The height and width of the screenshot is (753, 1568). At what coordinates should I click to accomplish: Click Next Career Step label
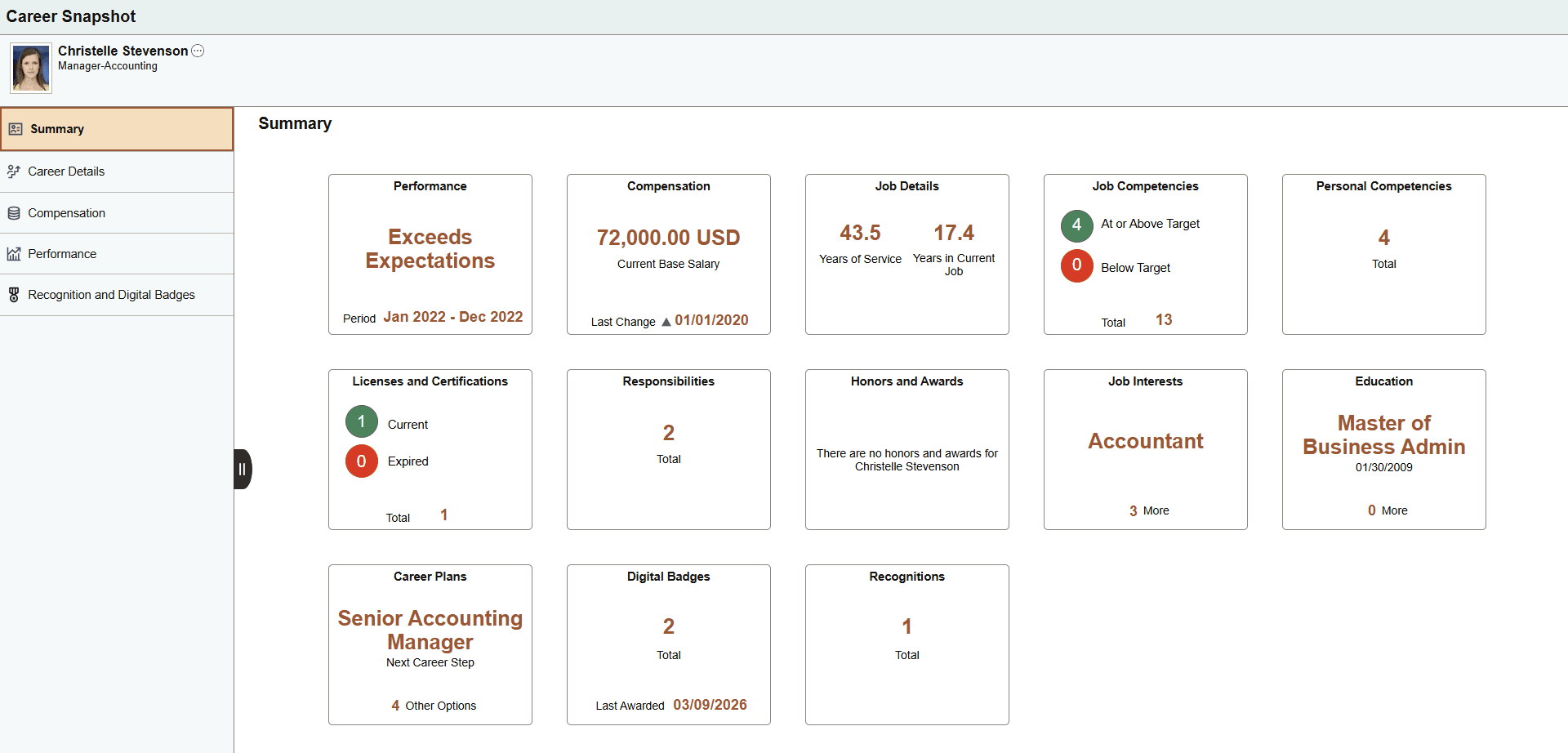click(x=430, y=662)
